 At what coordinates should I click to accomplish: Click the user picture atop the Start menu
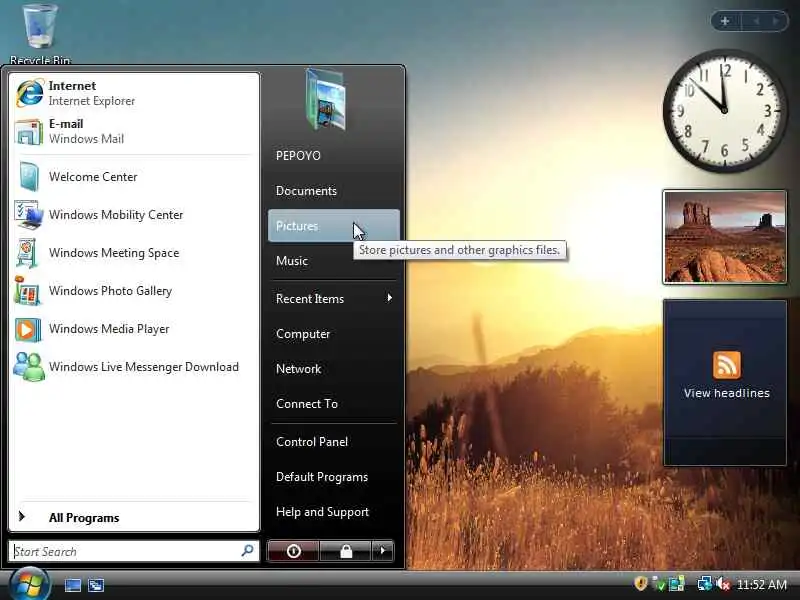coord(326,100)
